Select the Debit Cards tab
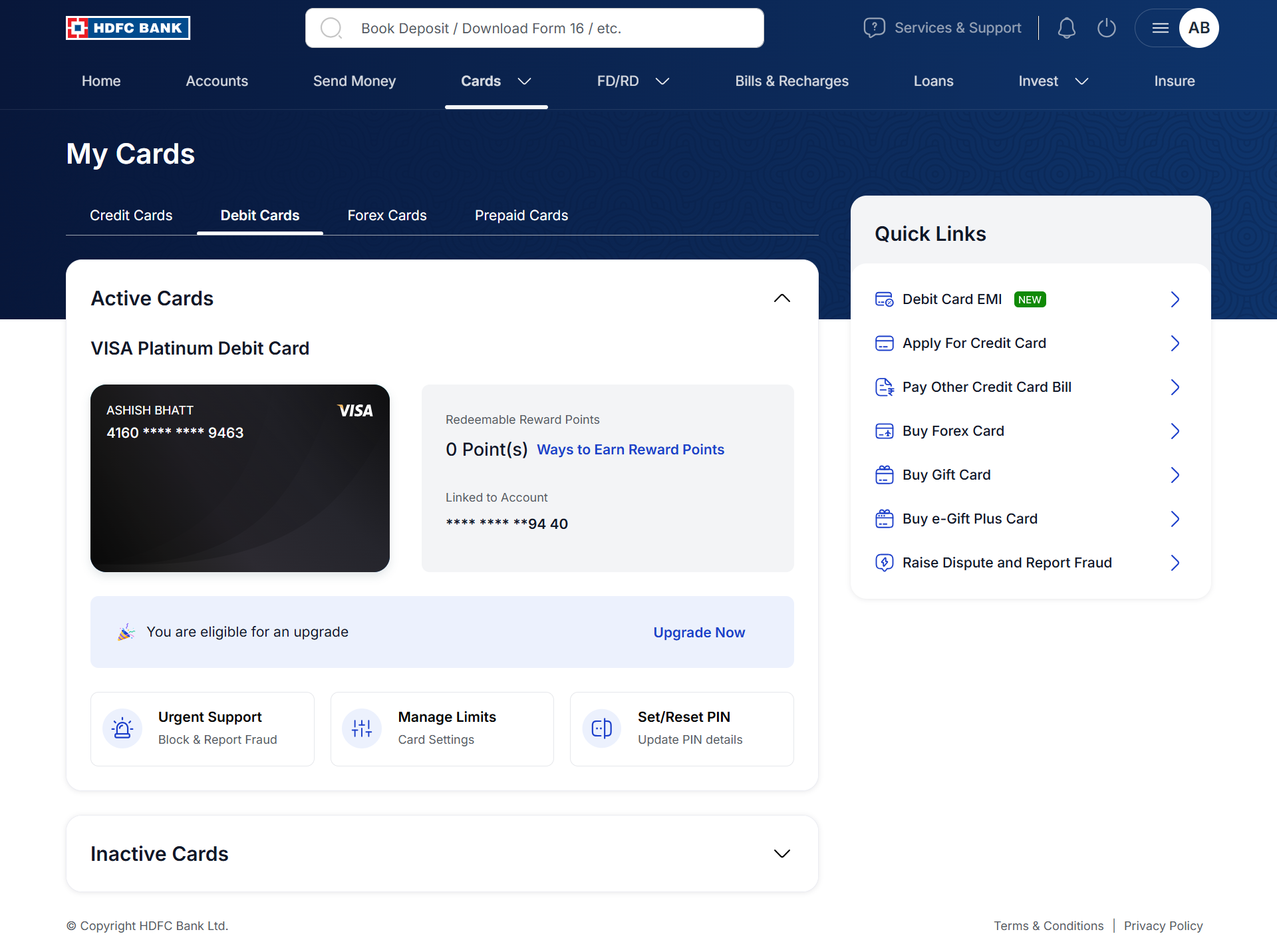 [260, 216]
